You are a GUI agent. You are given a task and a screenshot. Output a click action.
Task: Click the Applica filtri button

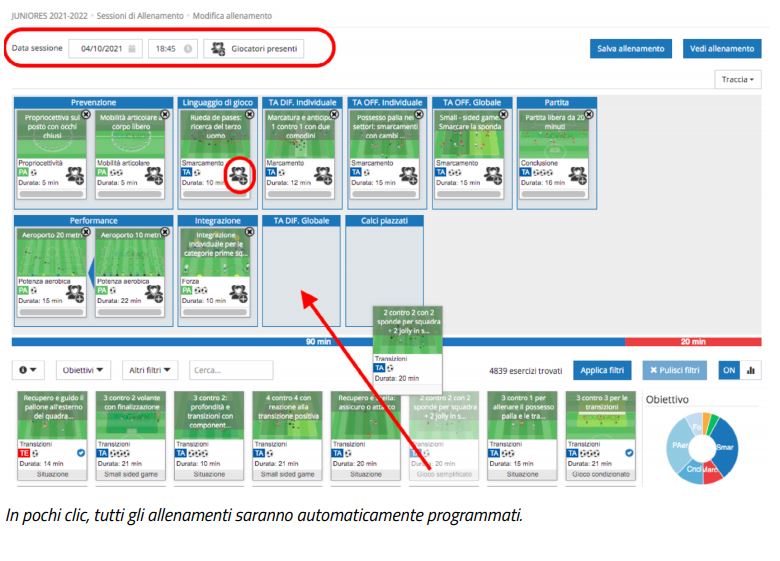pyautogui.click(x=603, y=370)
